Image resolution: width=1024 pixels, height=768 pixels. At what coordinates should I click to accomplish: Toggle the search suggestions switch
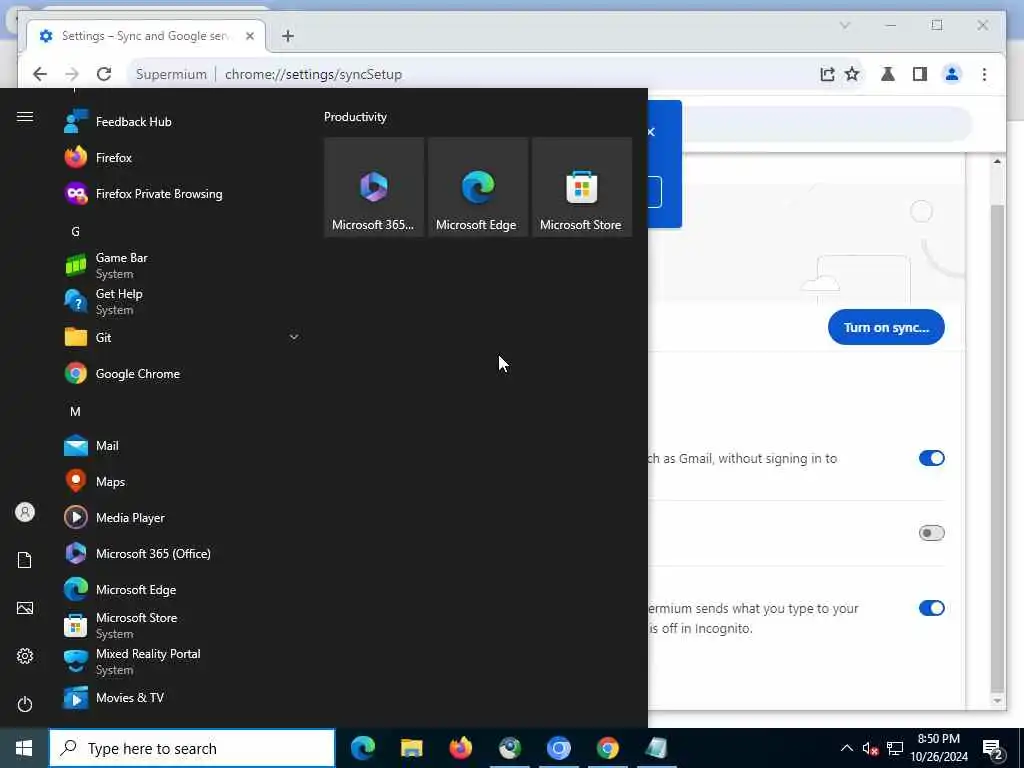(931, 609)
